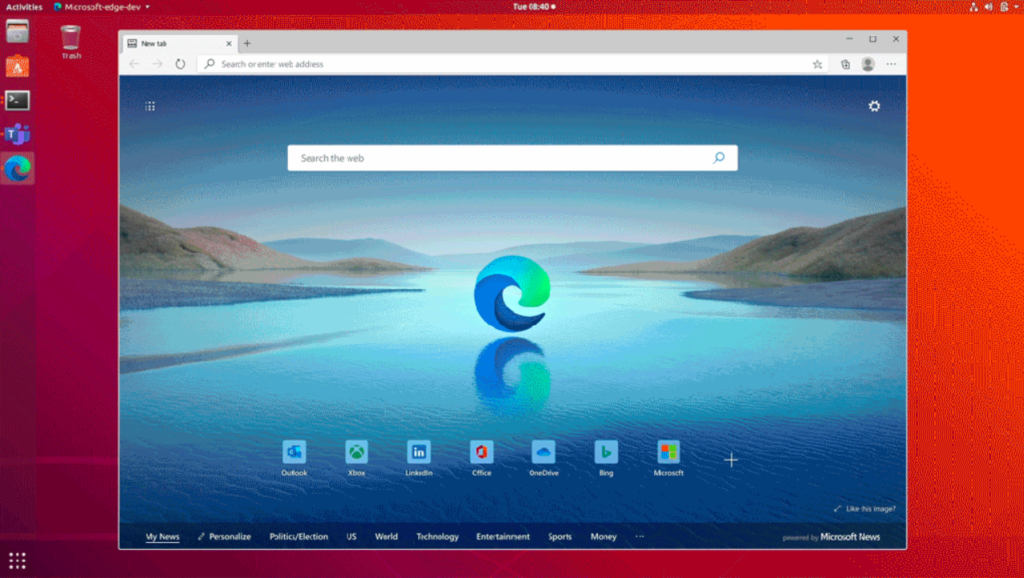Select the New tab tab

(179, 43)
